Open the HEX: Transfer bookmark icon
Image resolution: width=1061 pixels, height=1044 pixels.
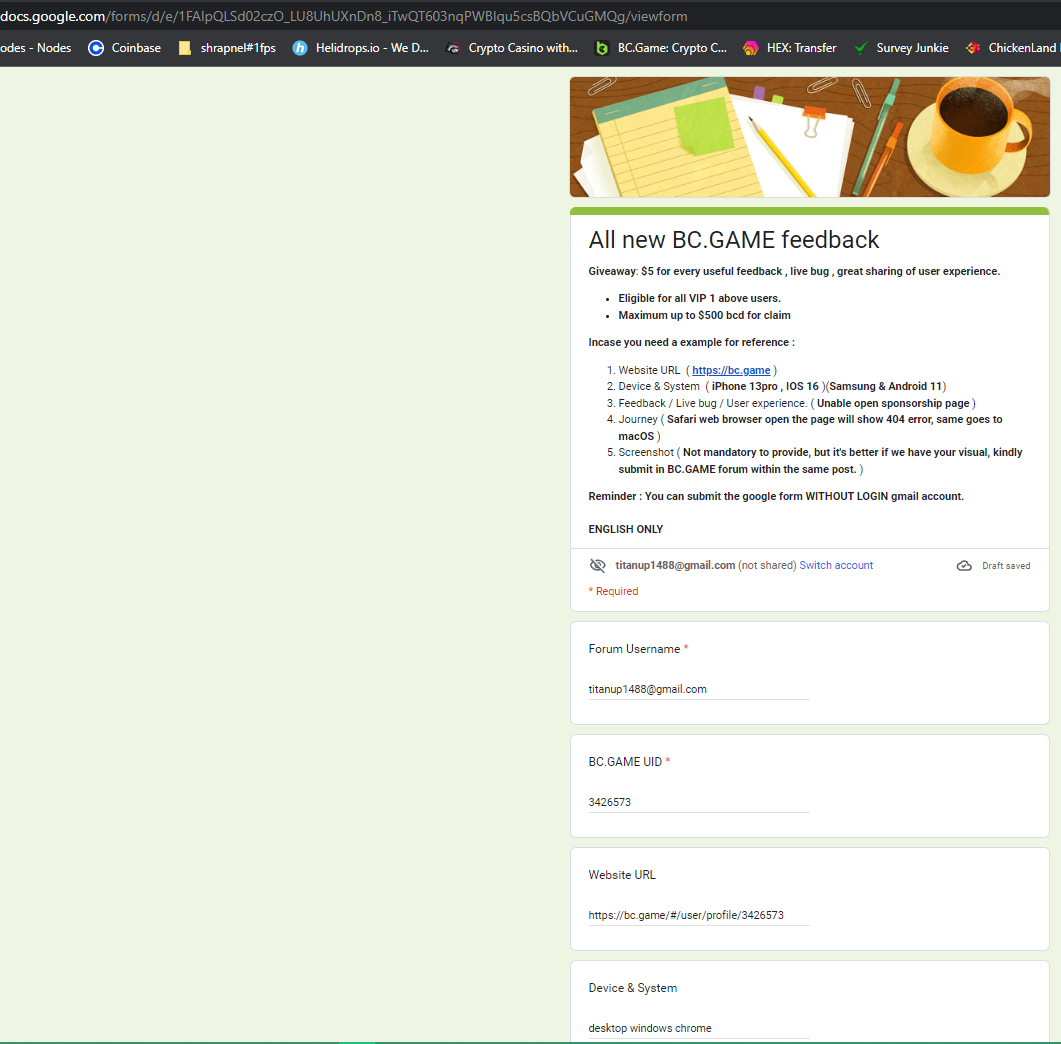(751, 48)
